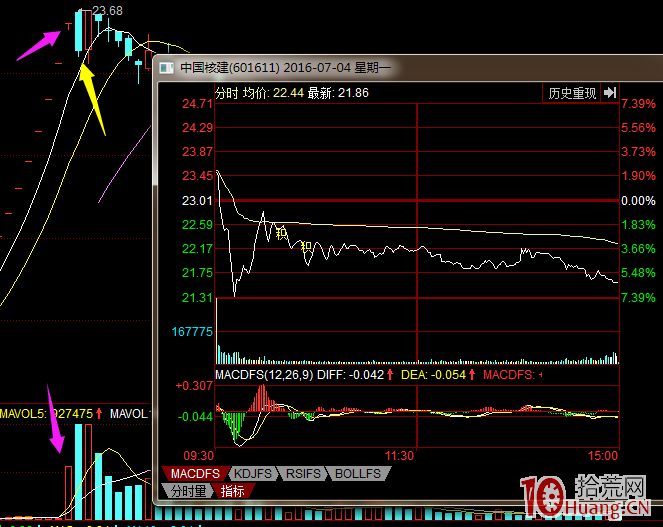Viewport: 663px width, 527px height.
Task: Click the 09:30 time axis label
Action: click(x=198, y=456)
